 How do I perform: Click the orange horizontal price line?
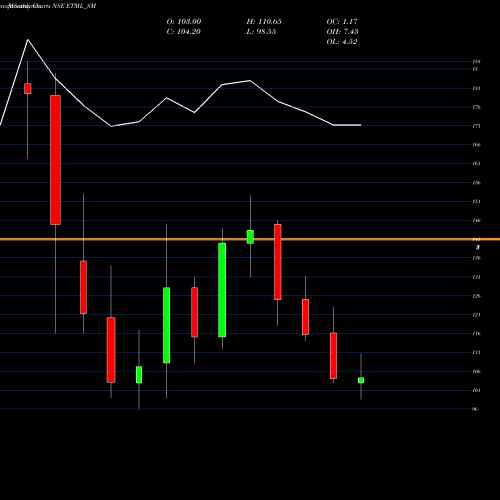pos(250,239)
